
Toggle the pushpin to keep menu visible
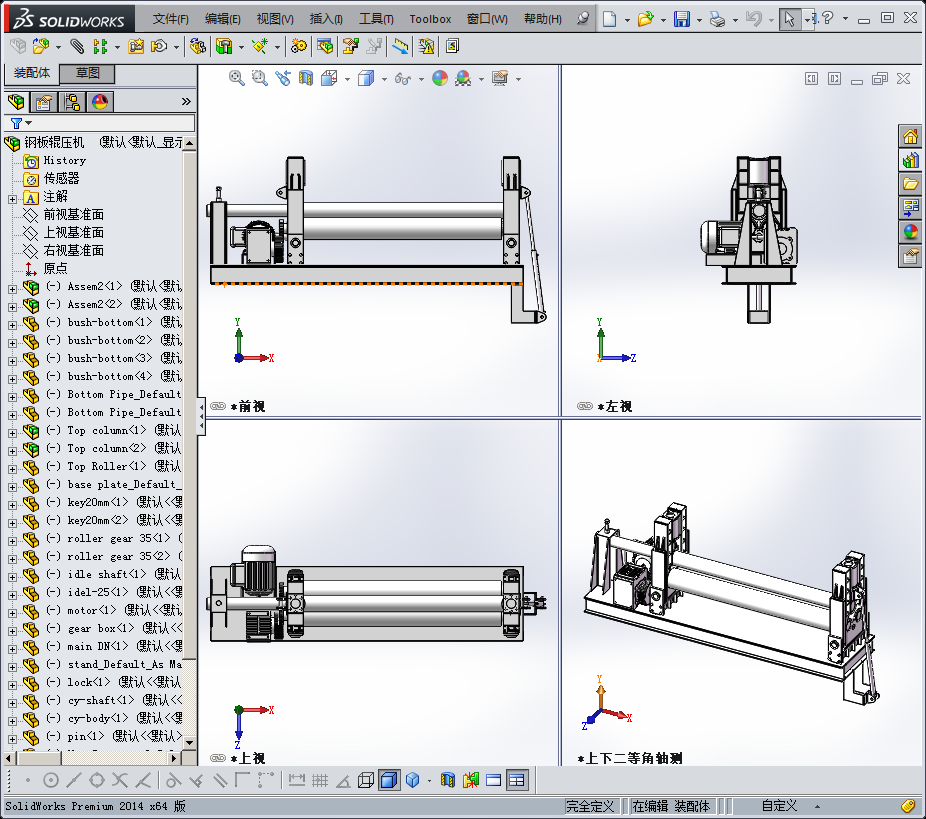583,18
